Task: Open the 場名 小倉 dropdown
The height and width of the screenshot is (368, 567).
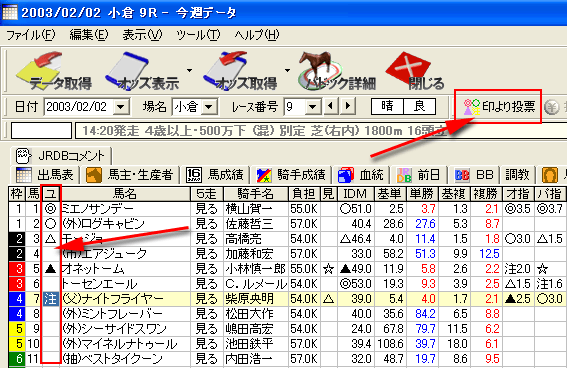Action: (209, 107)
